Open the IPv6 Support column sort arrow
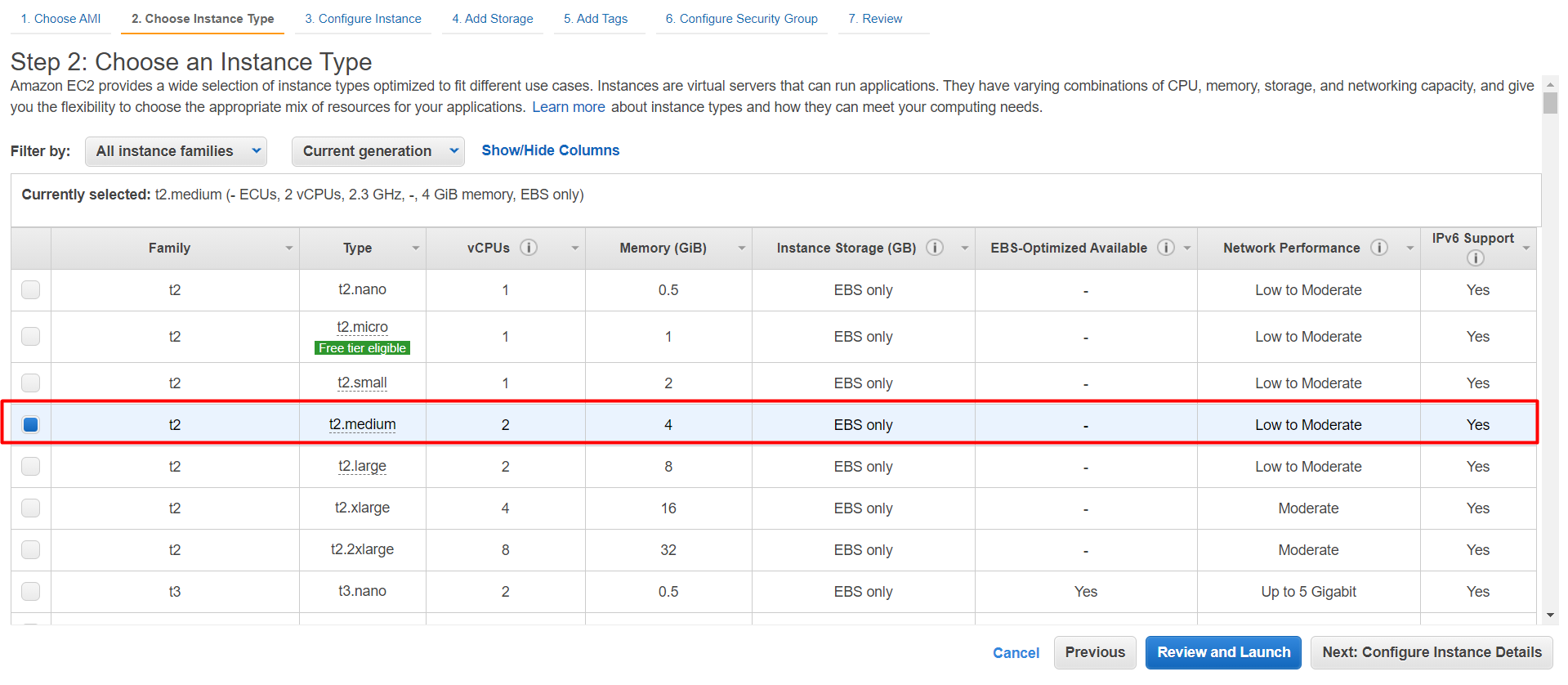 coord(1526,248)
